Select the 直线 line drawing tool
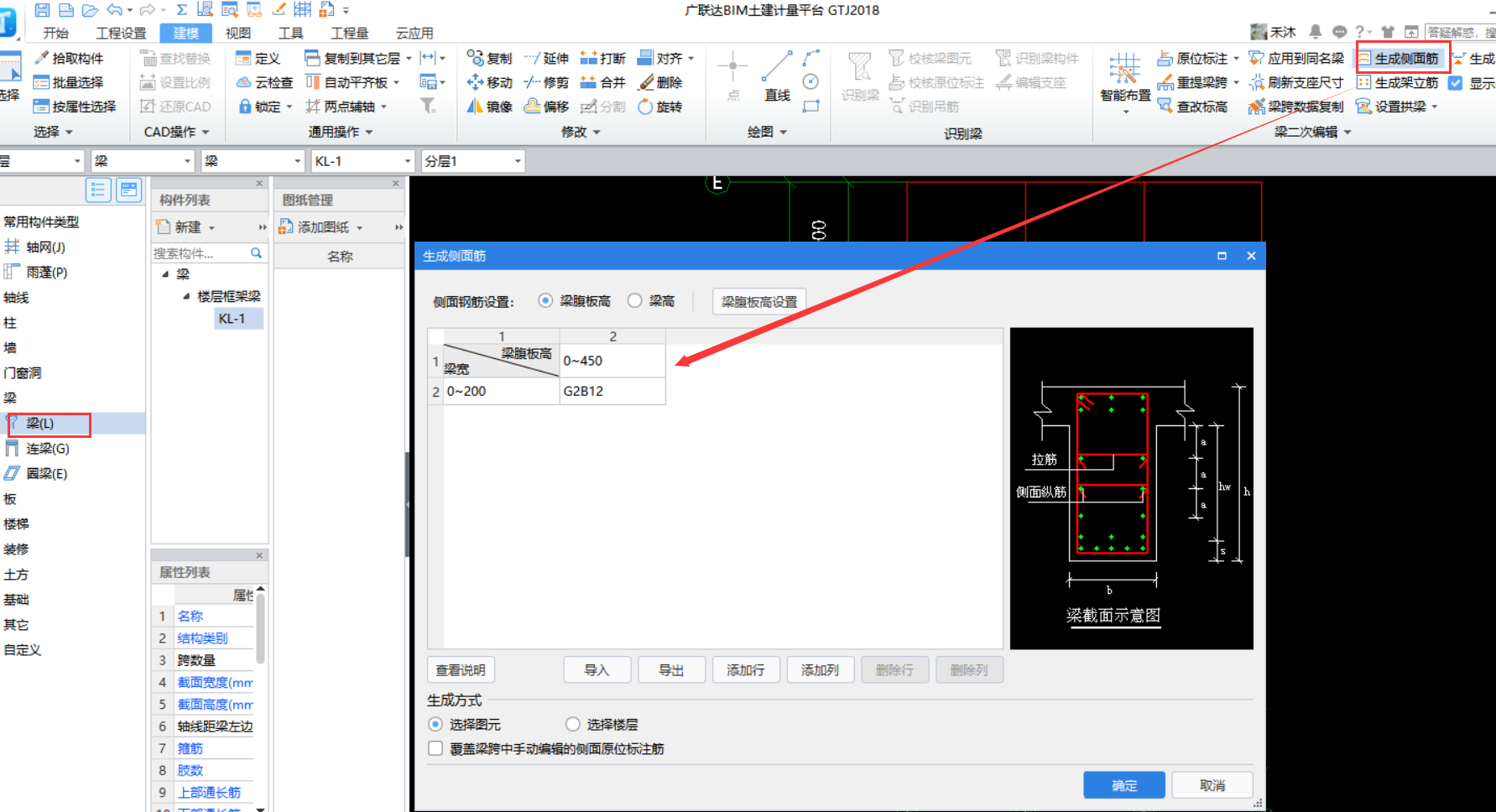This screenshot has width=1496, height=812. click(777, 77)
